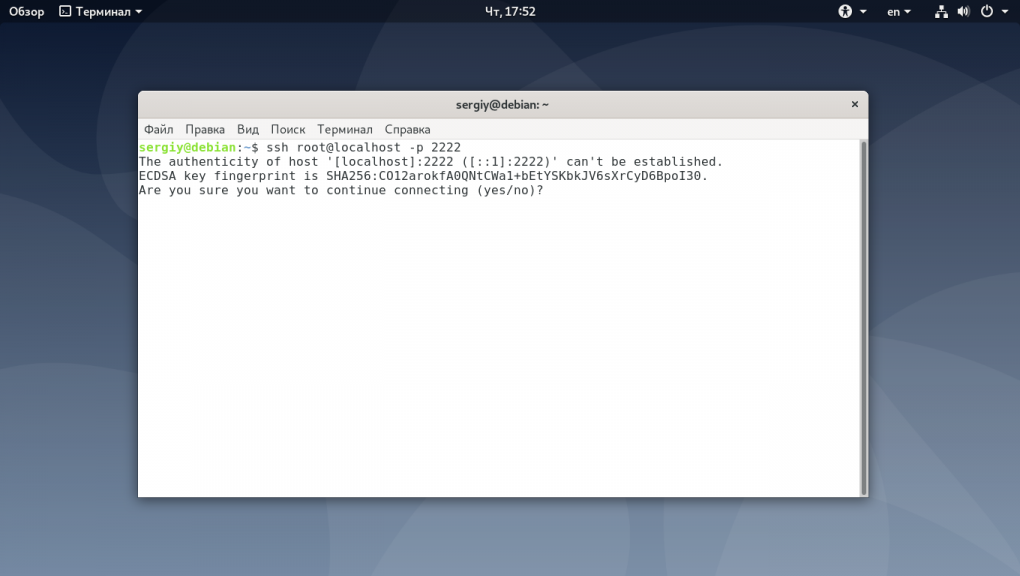Viewport: 1020px width, 576px height.
Task: Open the Файл menu
Action: click(158, 129)
